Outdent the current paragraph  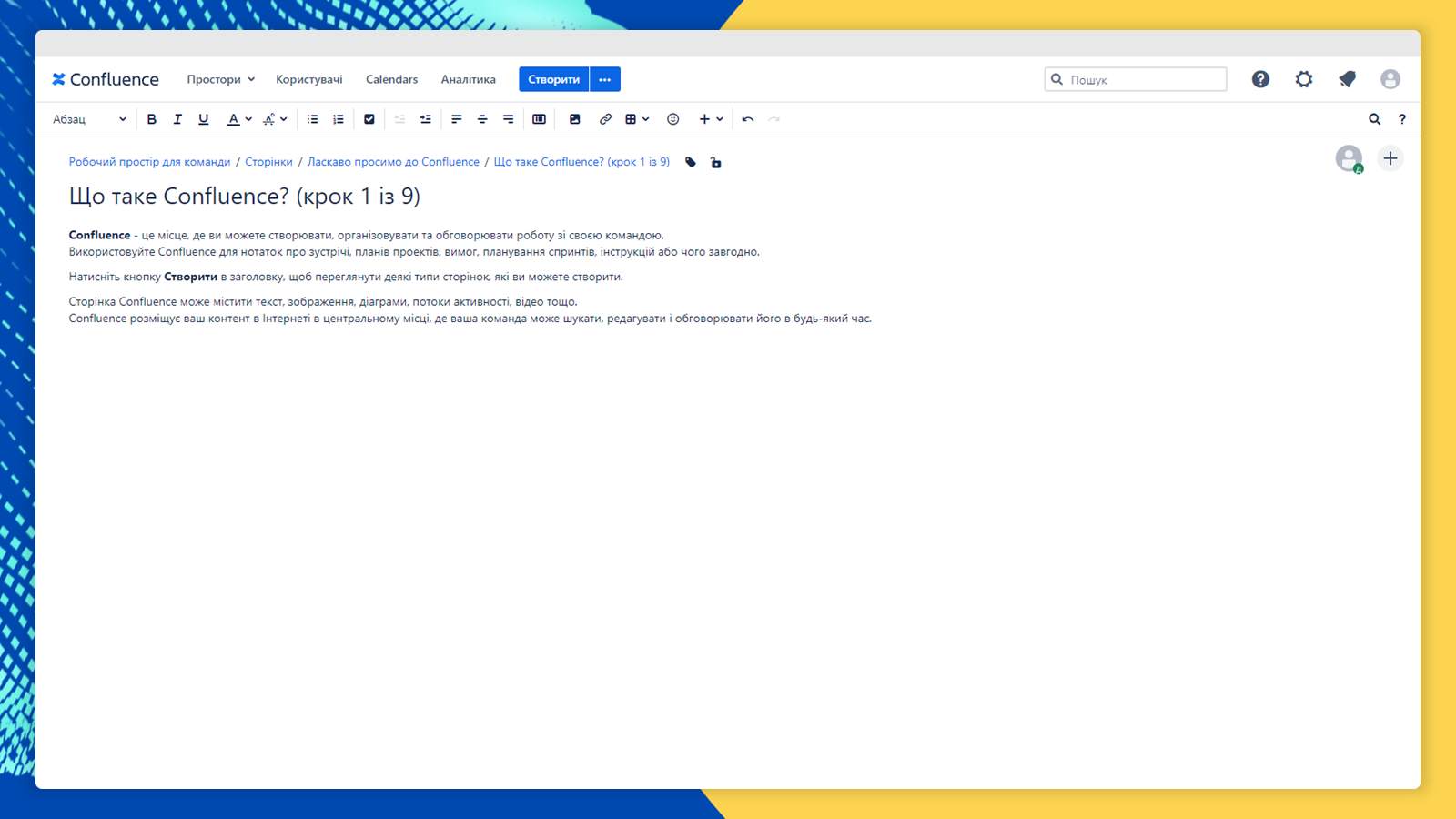pyautogui.click(x=399, y=119)
